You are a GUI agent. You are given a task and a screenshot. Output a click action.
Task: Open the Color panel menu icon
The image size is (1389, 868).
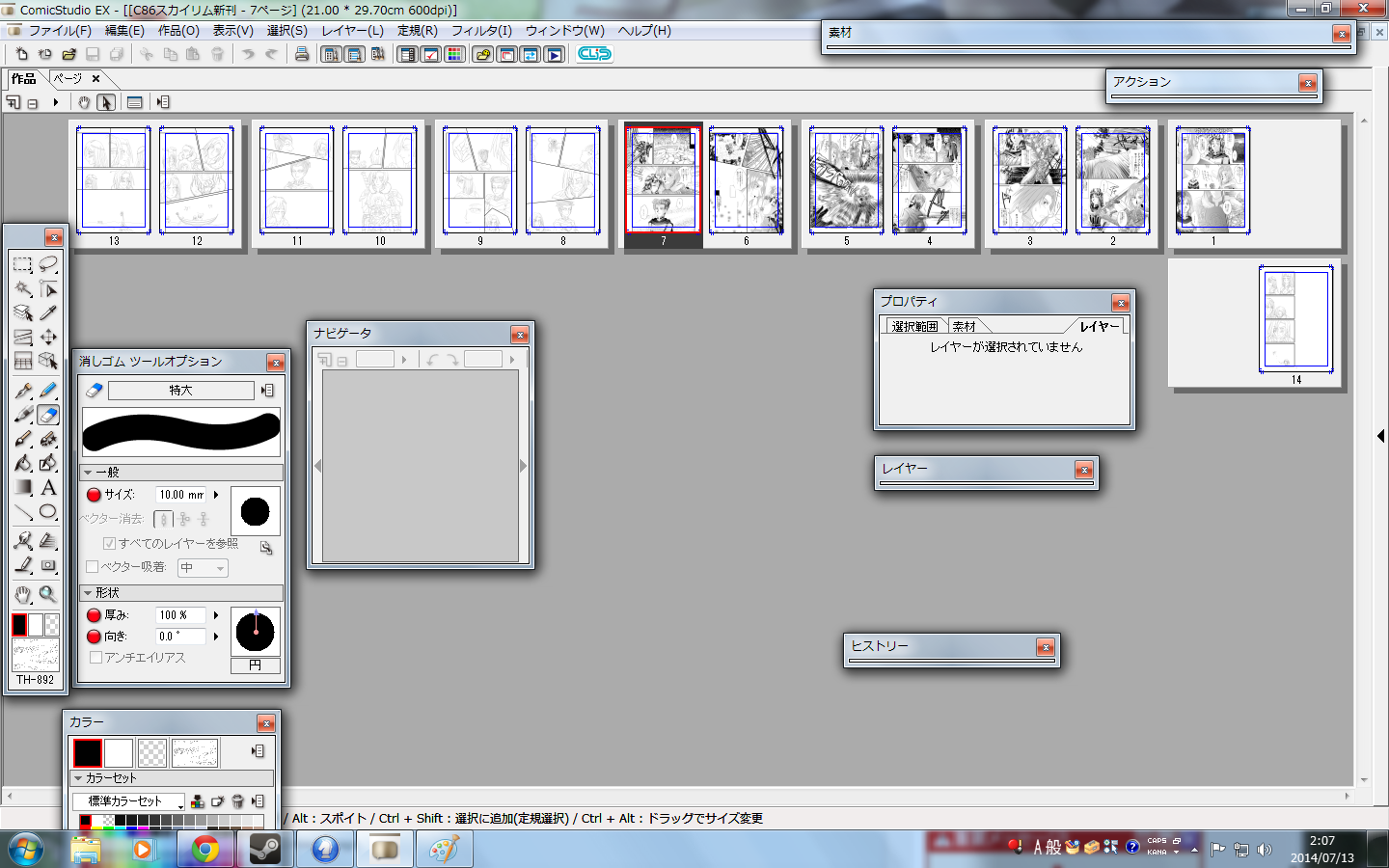(258, 751)
